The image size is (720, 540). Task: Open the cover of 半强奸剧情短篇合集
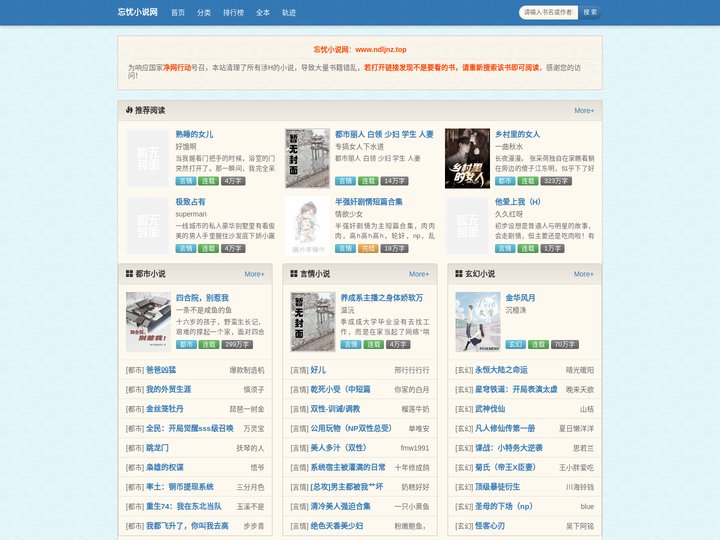(x=307, y=226)
